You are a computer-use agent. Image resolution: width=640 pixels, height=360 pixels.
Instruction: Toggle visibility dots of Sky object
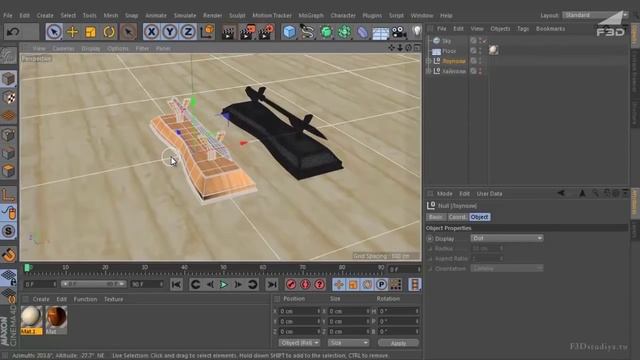(x=480, y=40)
